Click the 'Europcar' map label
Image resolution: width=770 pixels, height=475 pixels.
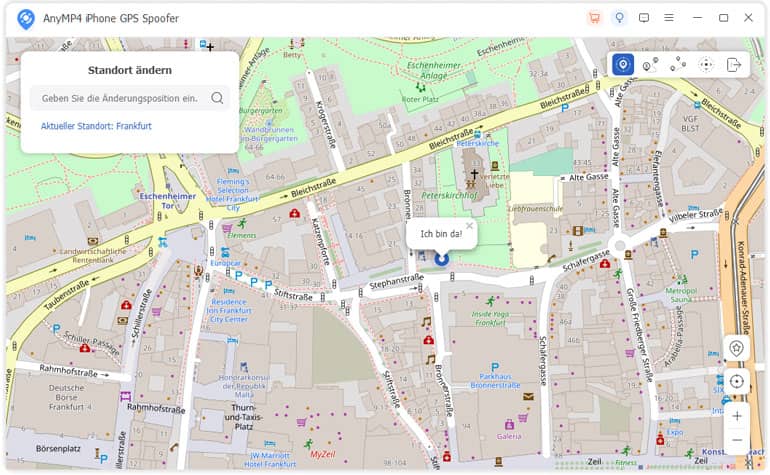225,263
